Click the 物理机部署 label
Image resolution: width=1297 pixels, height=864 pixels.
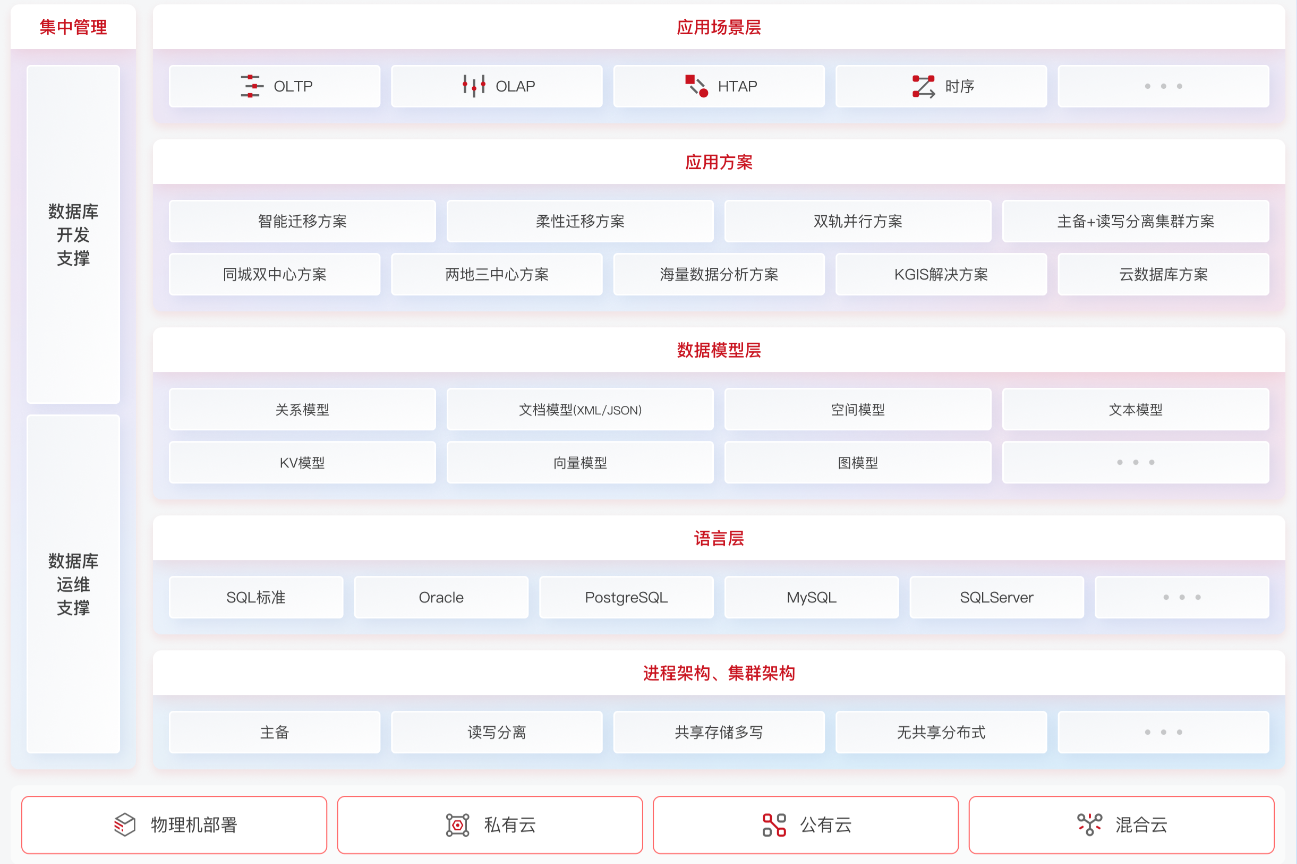194,825
